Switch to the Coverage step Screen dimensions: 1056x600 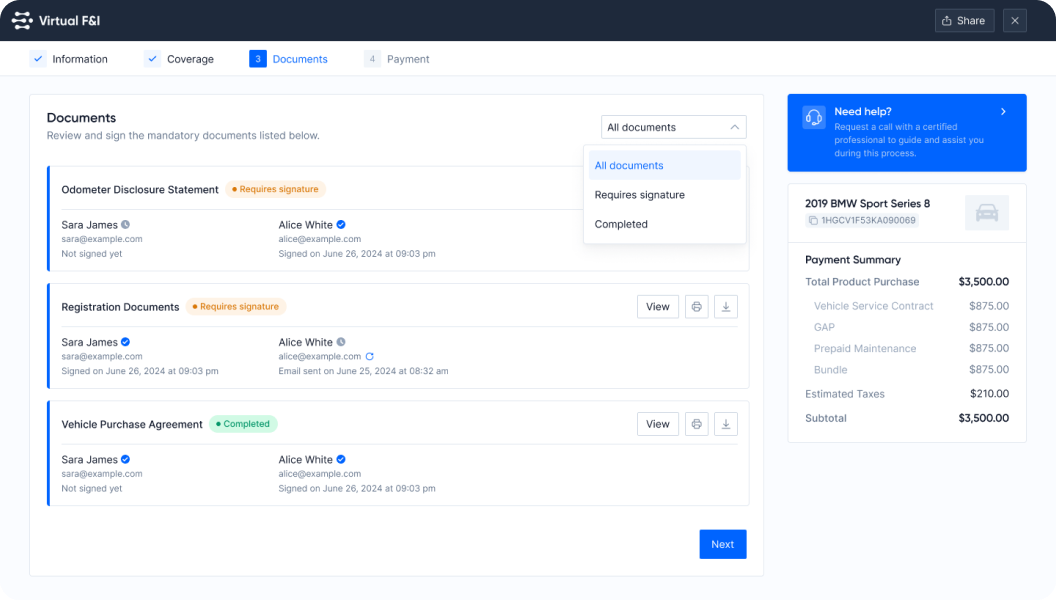(x=180, y=59)
